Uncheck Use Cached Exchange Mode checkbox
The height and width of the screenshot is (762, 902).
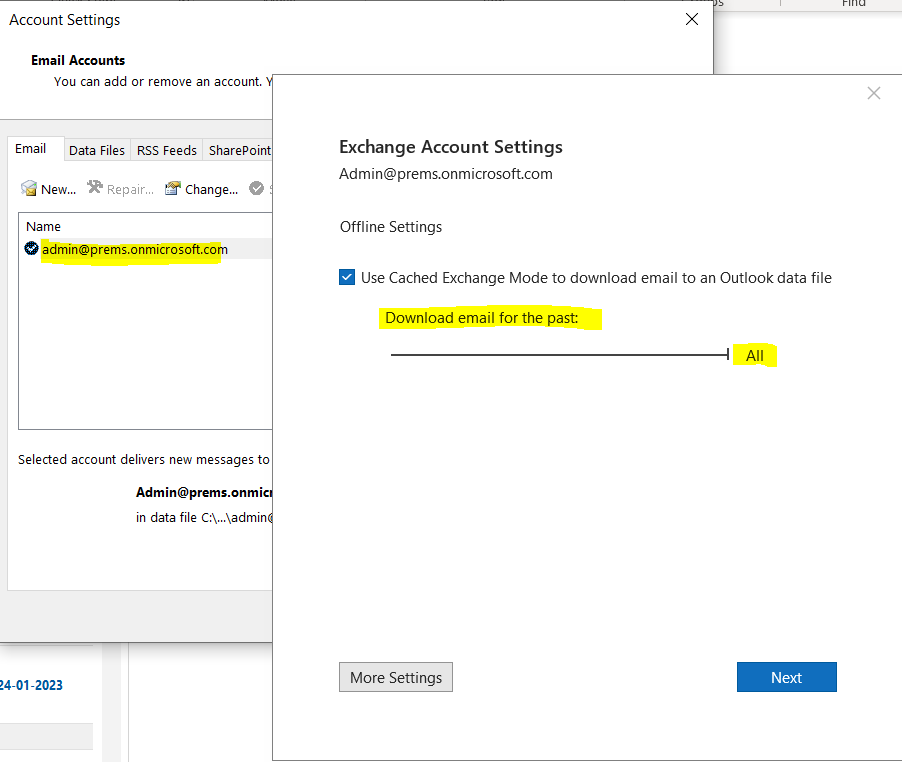click(x=347, y=277)
